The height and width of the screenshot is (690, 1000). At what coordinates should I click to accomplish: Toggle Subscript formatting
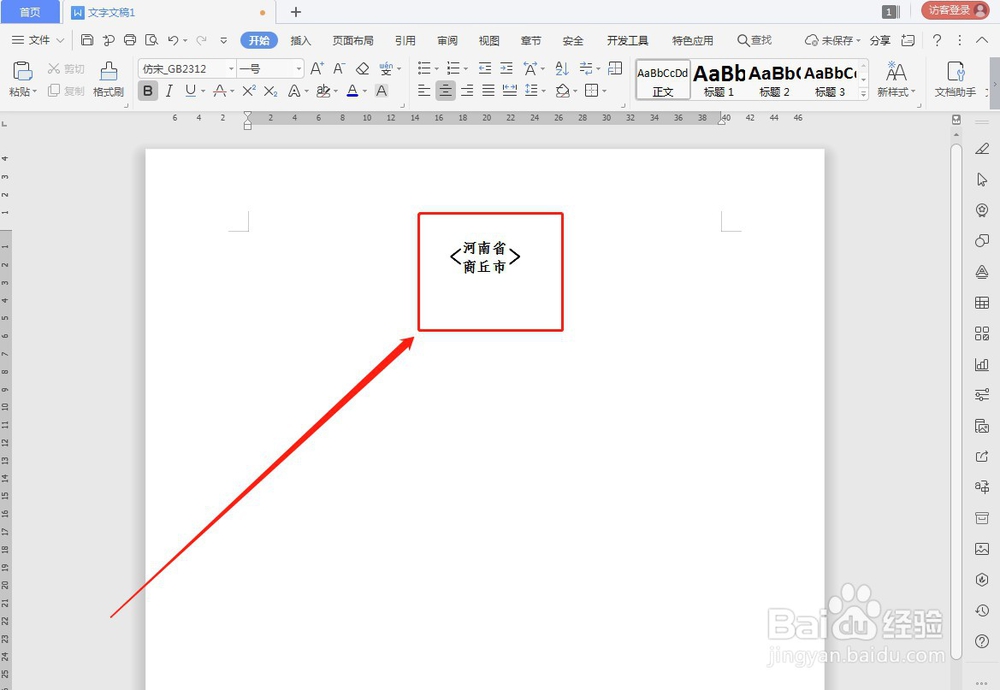point(270,91)
